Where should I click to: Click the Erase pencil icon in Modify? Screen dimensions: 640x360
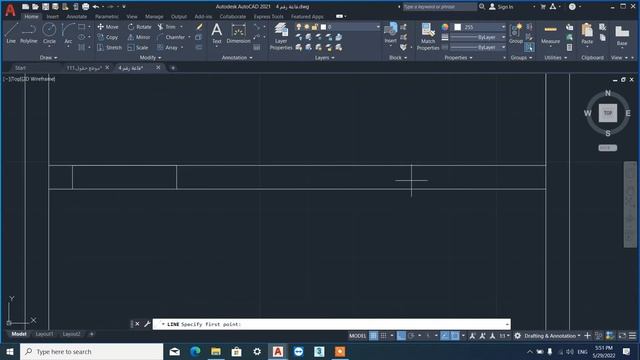coord(199,27)
